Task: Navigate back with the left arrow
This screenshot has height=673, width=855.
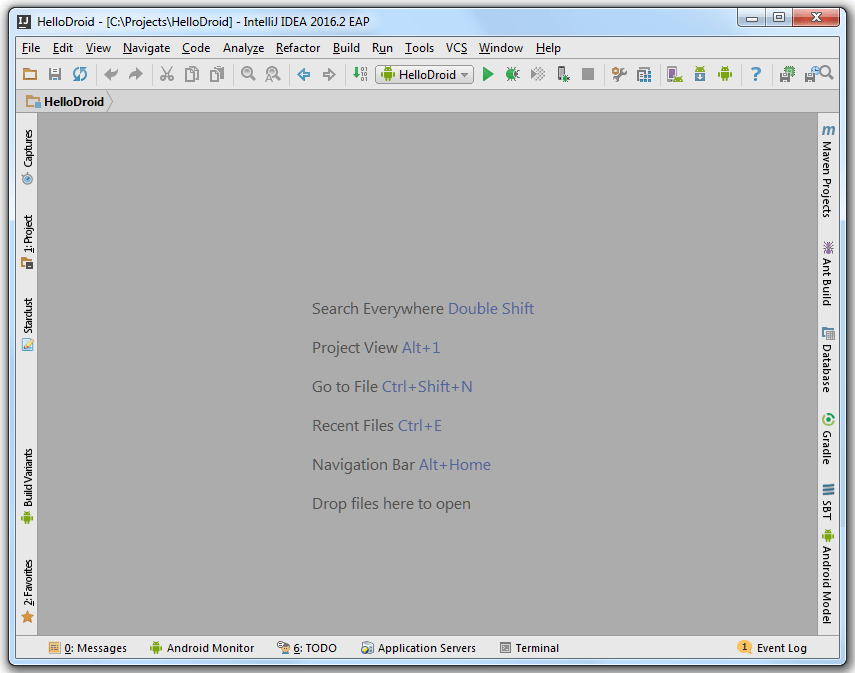Action: point(304,74)
